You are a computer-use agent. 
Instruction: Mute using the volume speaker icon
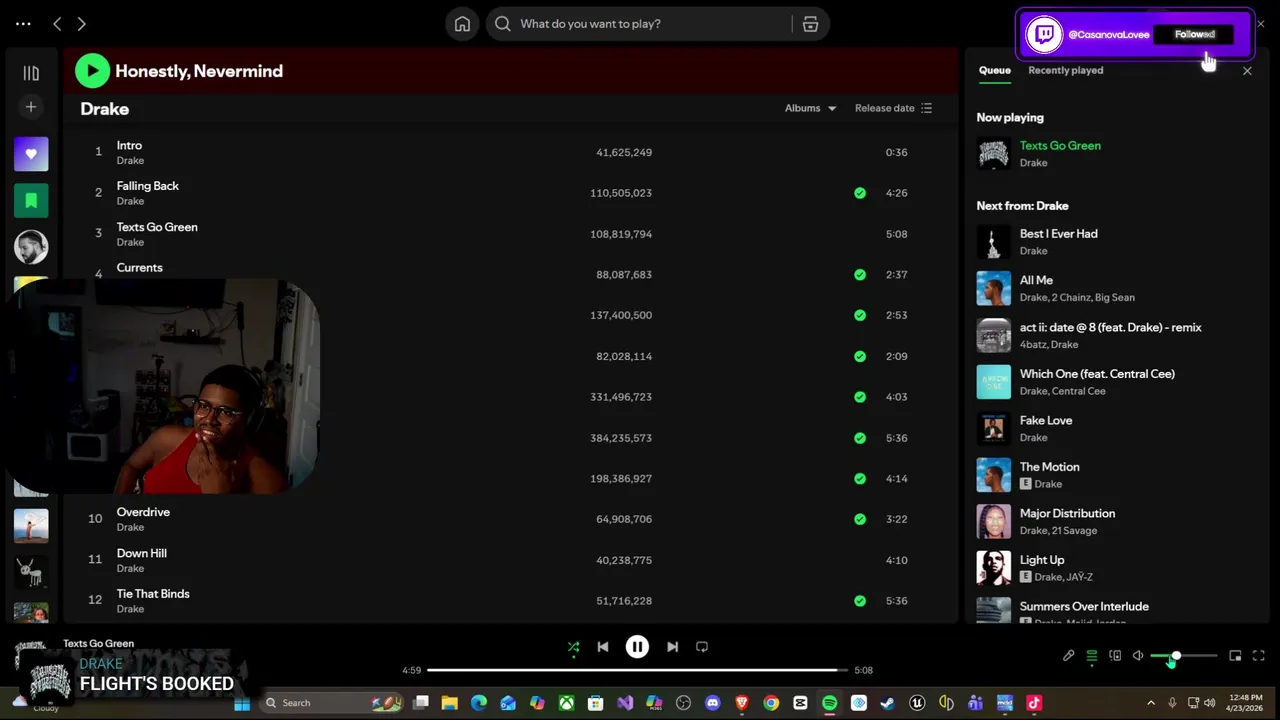point(1138,656)
